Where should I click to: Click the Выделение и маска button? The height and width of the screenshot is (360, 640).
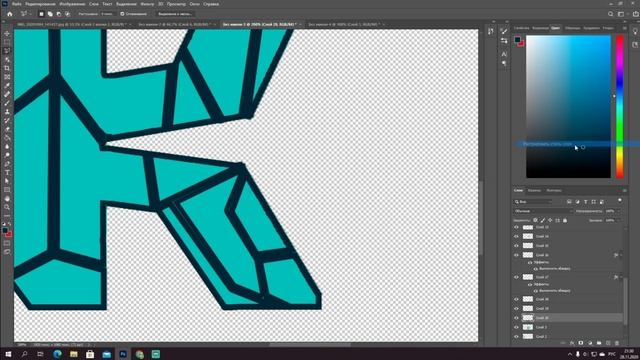point(175,14)
